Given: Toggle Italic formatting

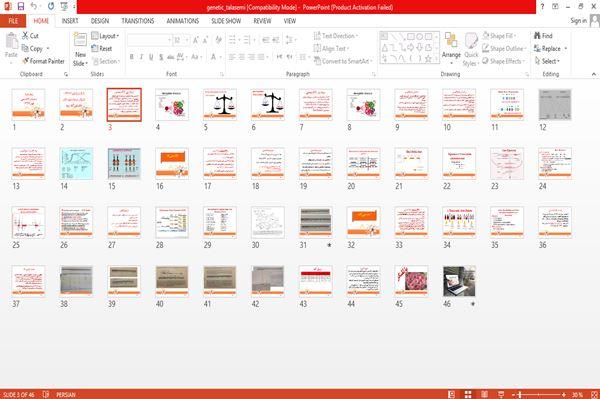Looking at the screenshot, I should (141, 57).
